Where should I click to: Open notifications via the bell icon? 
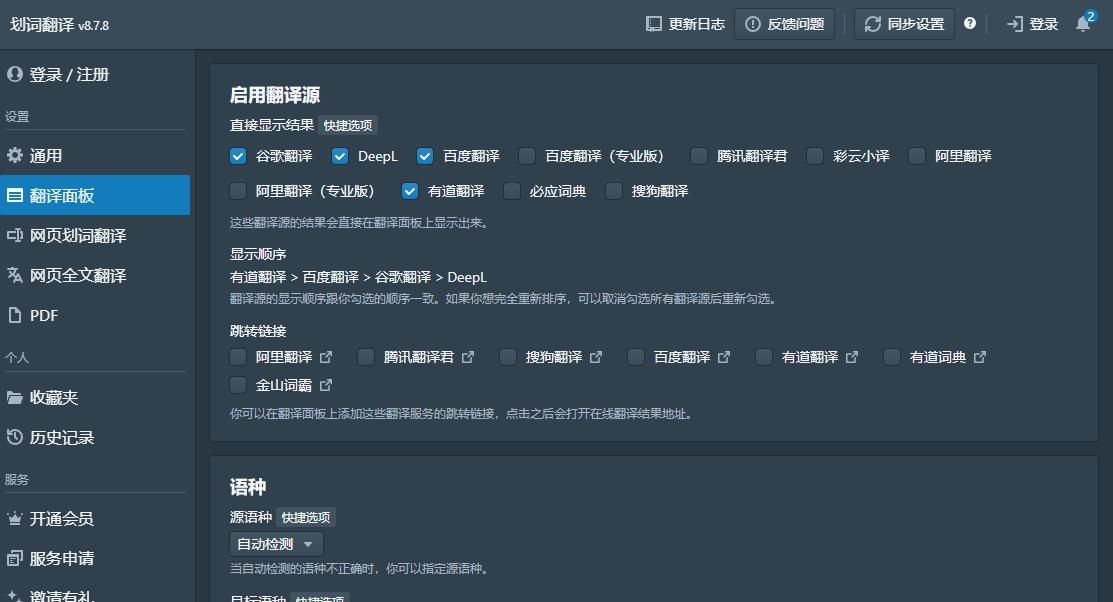[x=1082, y=24]
